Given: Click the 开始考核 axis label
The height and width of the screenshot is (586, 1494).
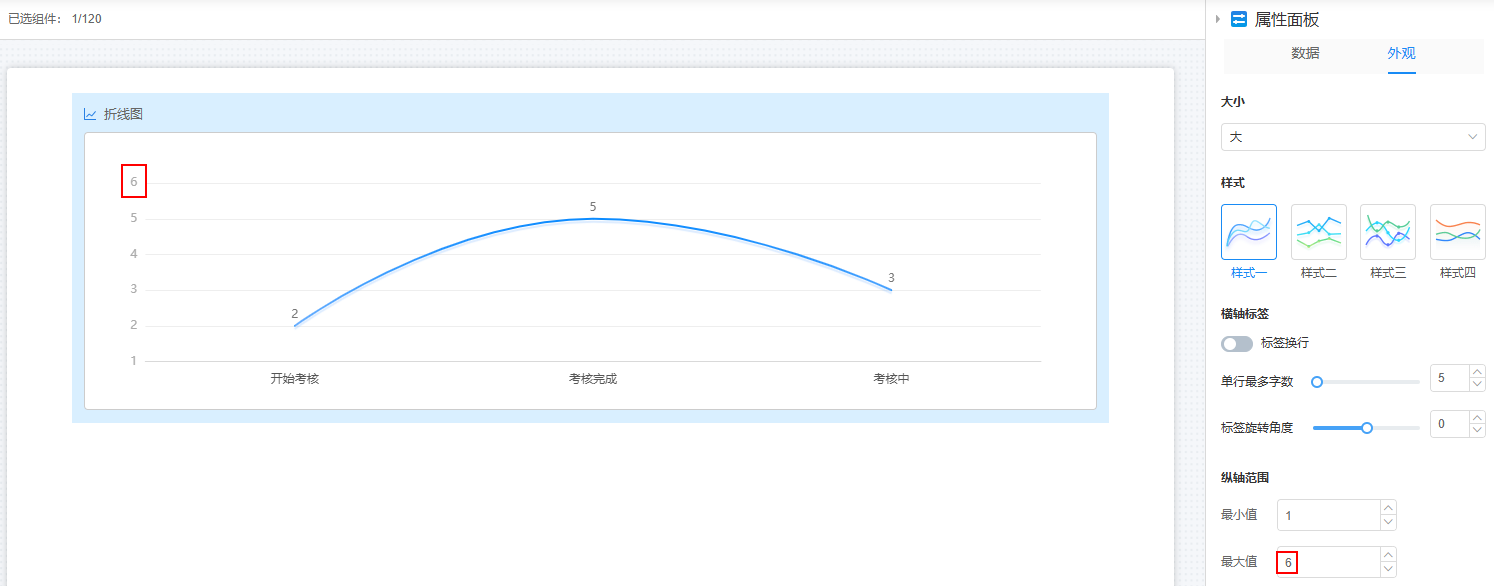Looking at the screenshot, I should 294,379.
